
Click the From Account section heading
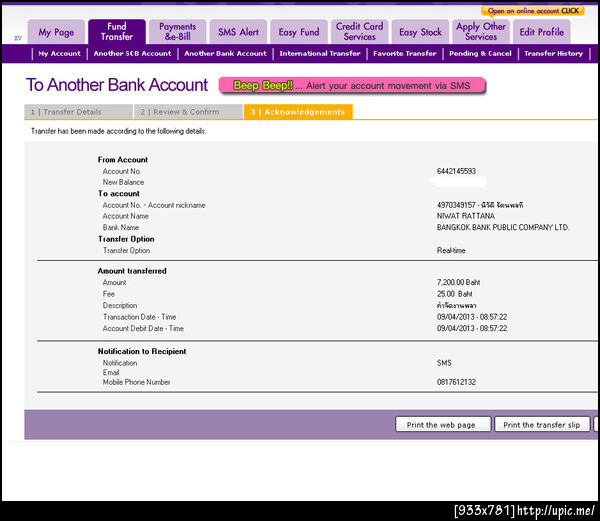click(x=123, y=160)
